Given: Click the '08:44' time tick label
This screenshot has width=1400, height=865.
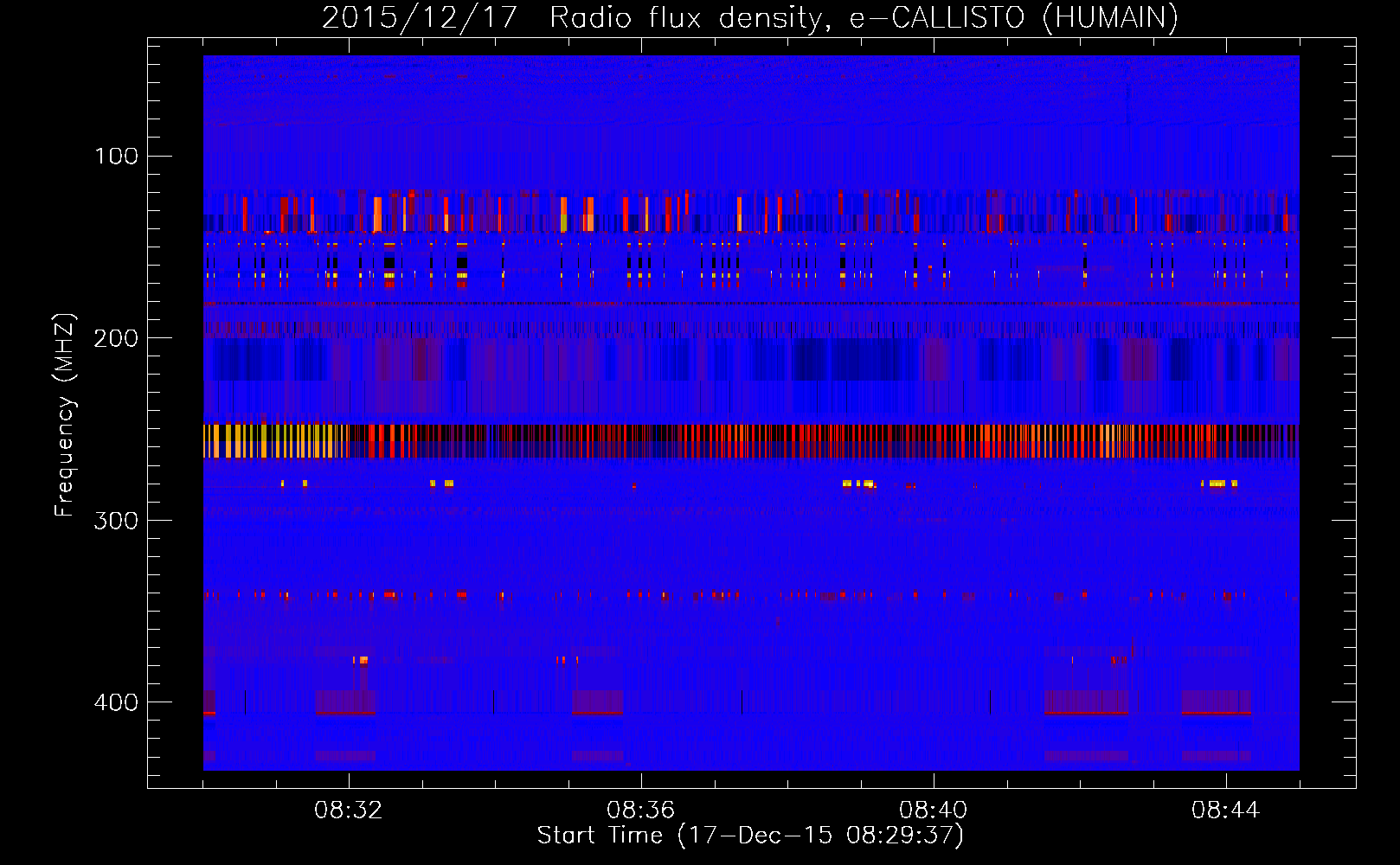Looking at the screenshot, I should (1225, 811).
